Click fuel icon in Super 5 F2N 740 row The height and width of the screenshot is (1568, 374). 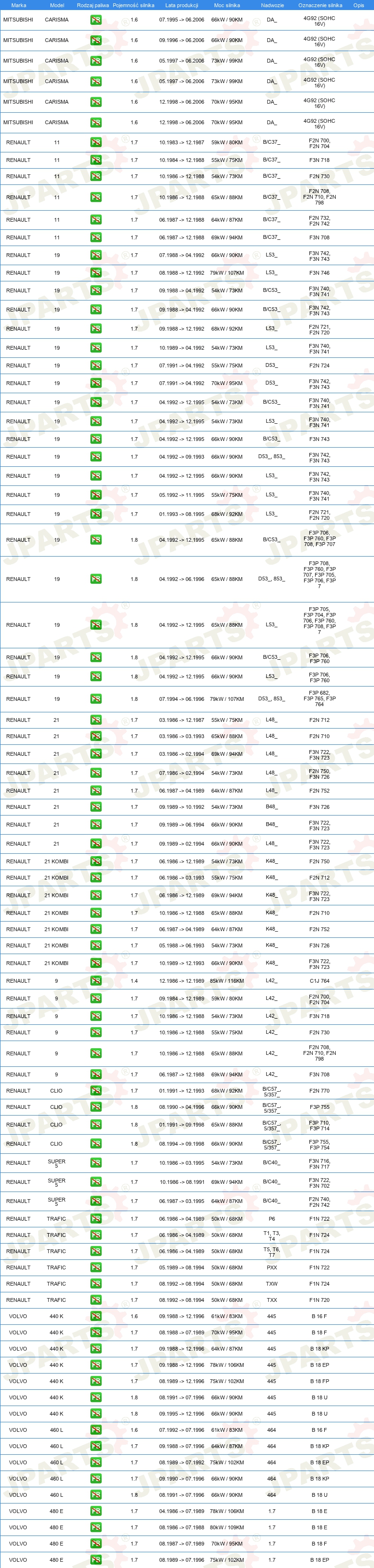(x=96, y=1202)
